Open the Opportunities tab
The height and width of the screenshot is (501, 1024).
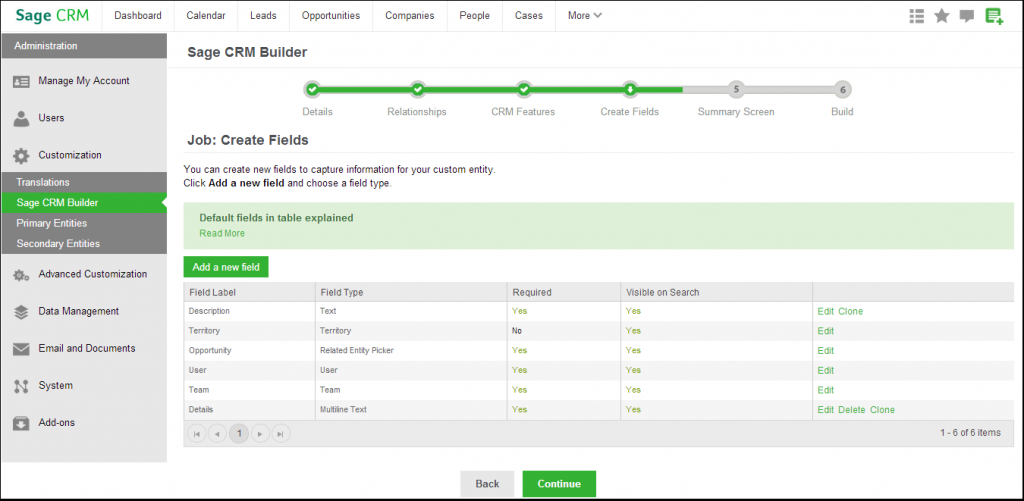(330, 16)
